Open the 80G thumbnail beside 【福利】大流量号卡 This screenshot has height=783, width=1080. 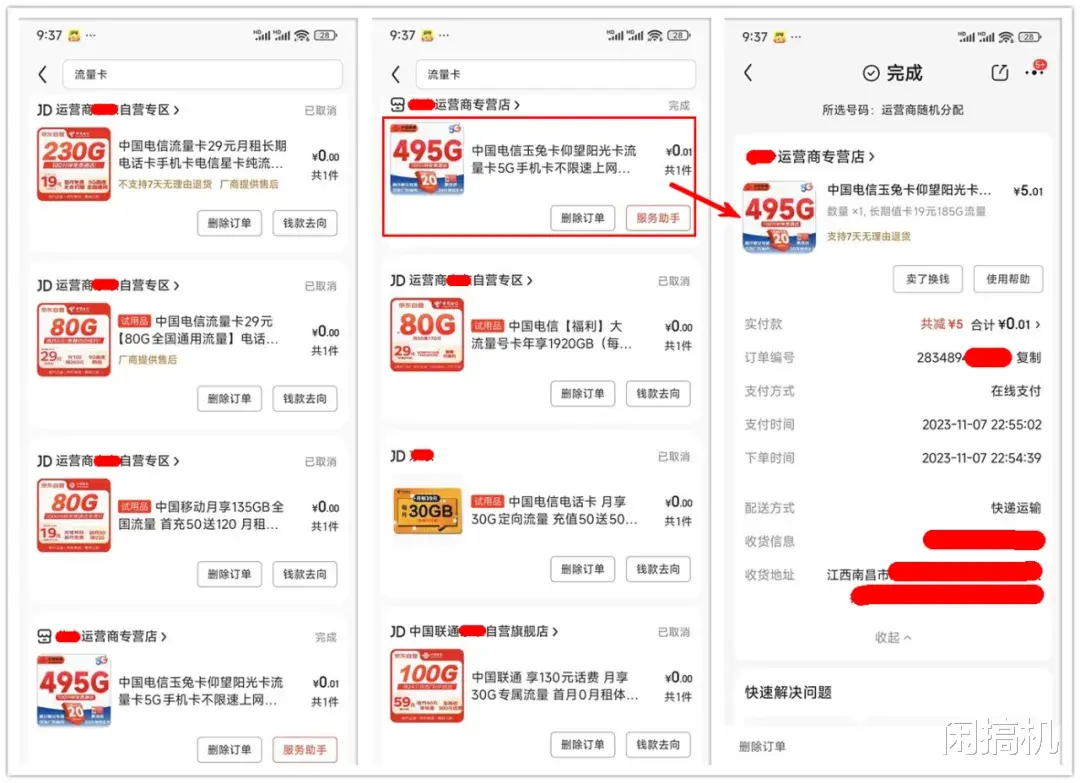(x=427, y=335)
